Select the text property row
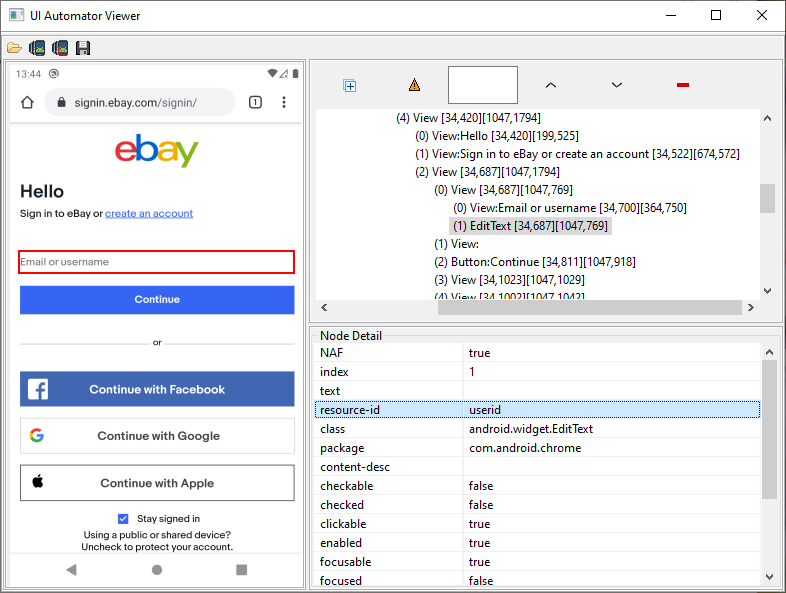This screenshot has width=786, height=593. tap(537, 390)
